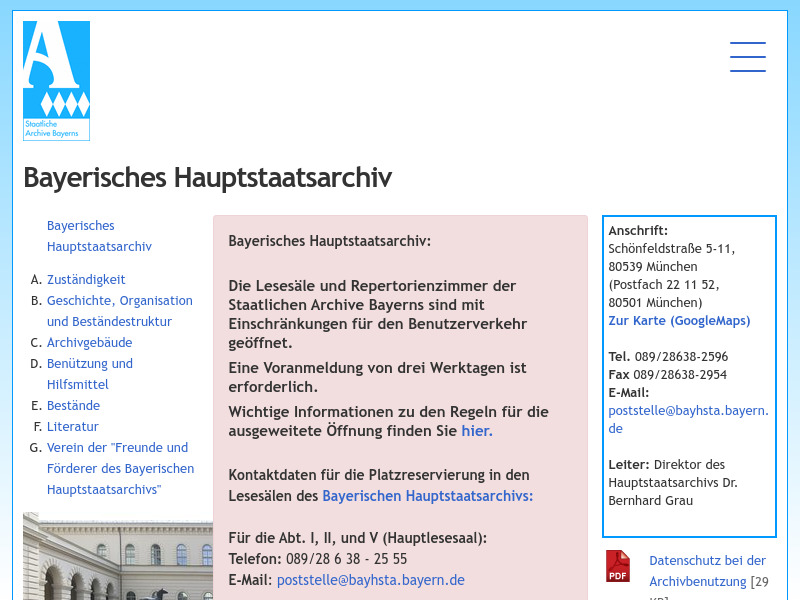The width and height of the screenshot is (800, 600).
Task: Select "Bayerisches Hauptstaatsarchiv" at top of sidebar
Action: 99,236
